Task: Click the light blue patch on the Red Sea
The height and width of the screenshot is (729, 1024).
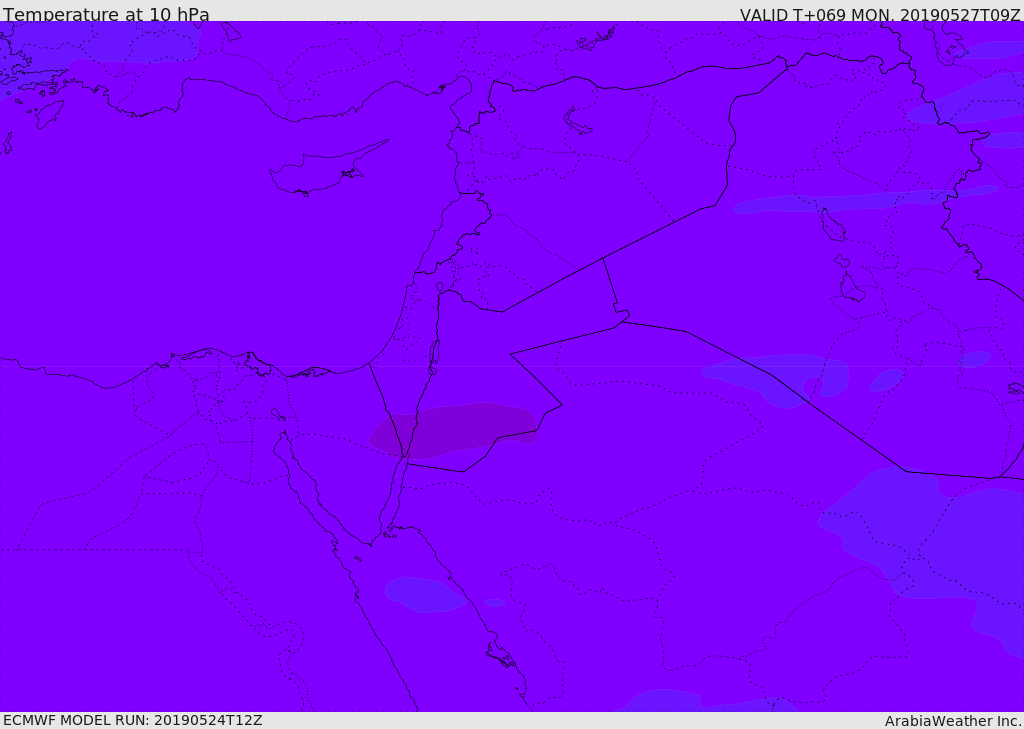Action: [x=424, y=594]
